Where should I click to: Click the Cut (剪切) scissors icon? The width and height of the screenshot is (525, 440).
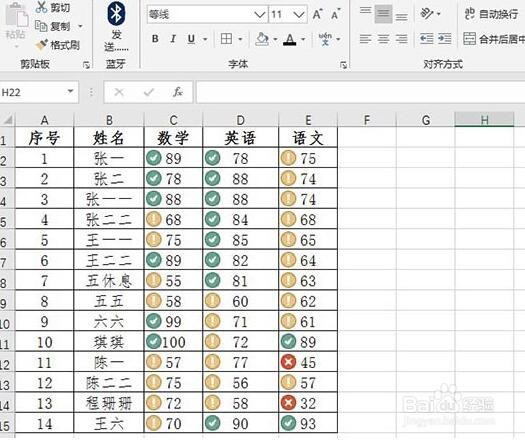pos(41,7)
